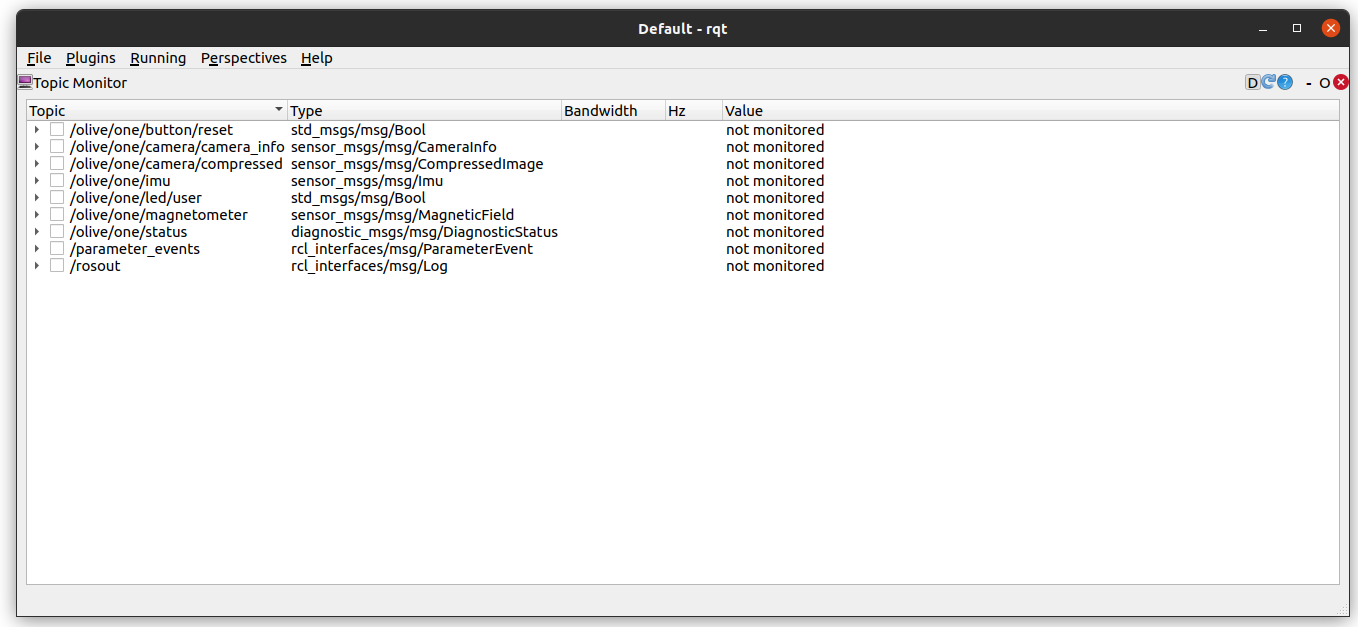The image size is (1358, 627).
Task: Click the sensor_msgs/msg/CameraInfo type cell
Action: coord(393,147)
